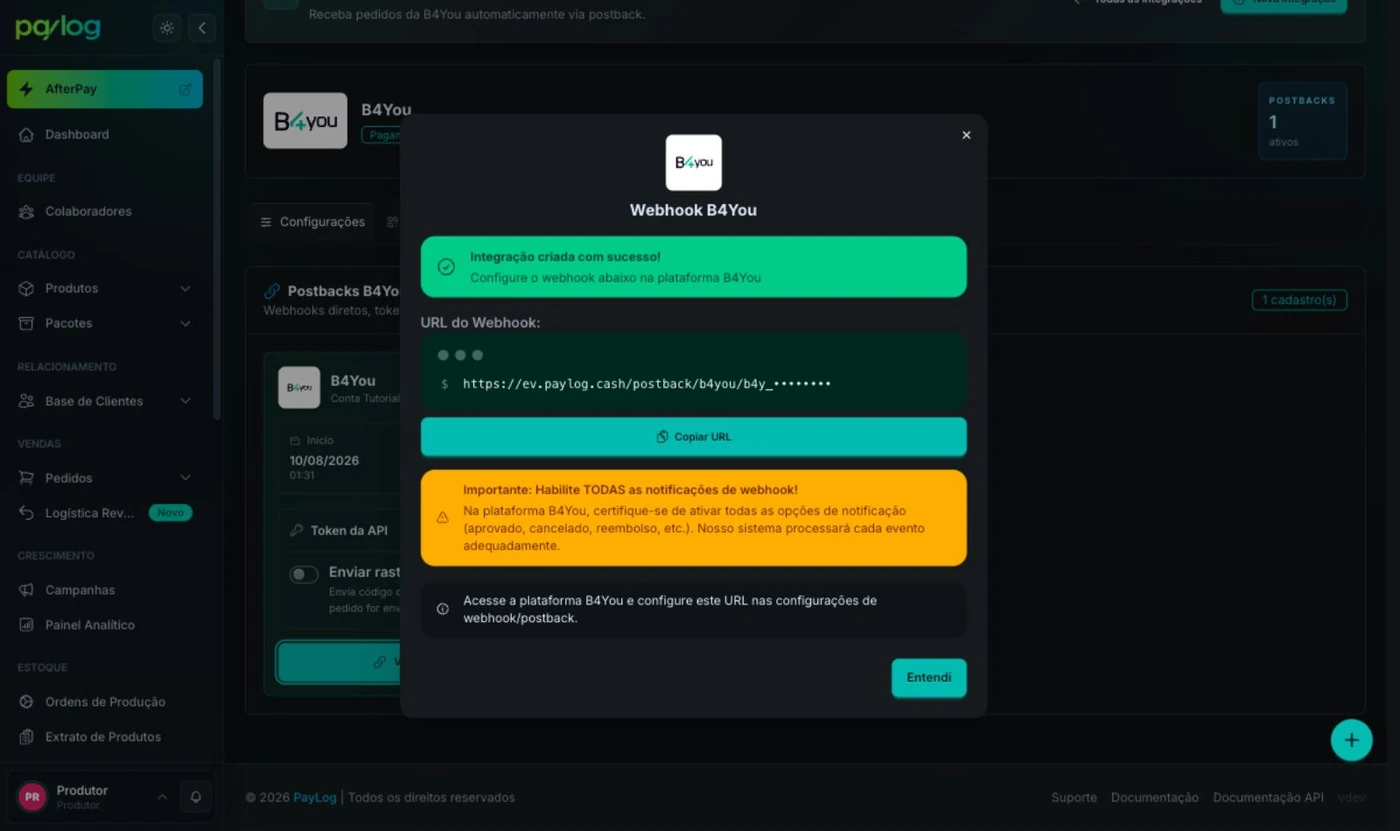Click the floating plus add button
Screen dimensions: 1400x831
coord(1351,741)
